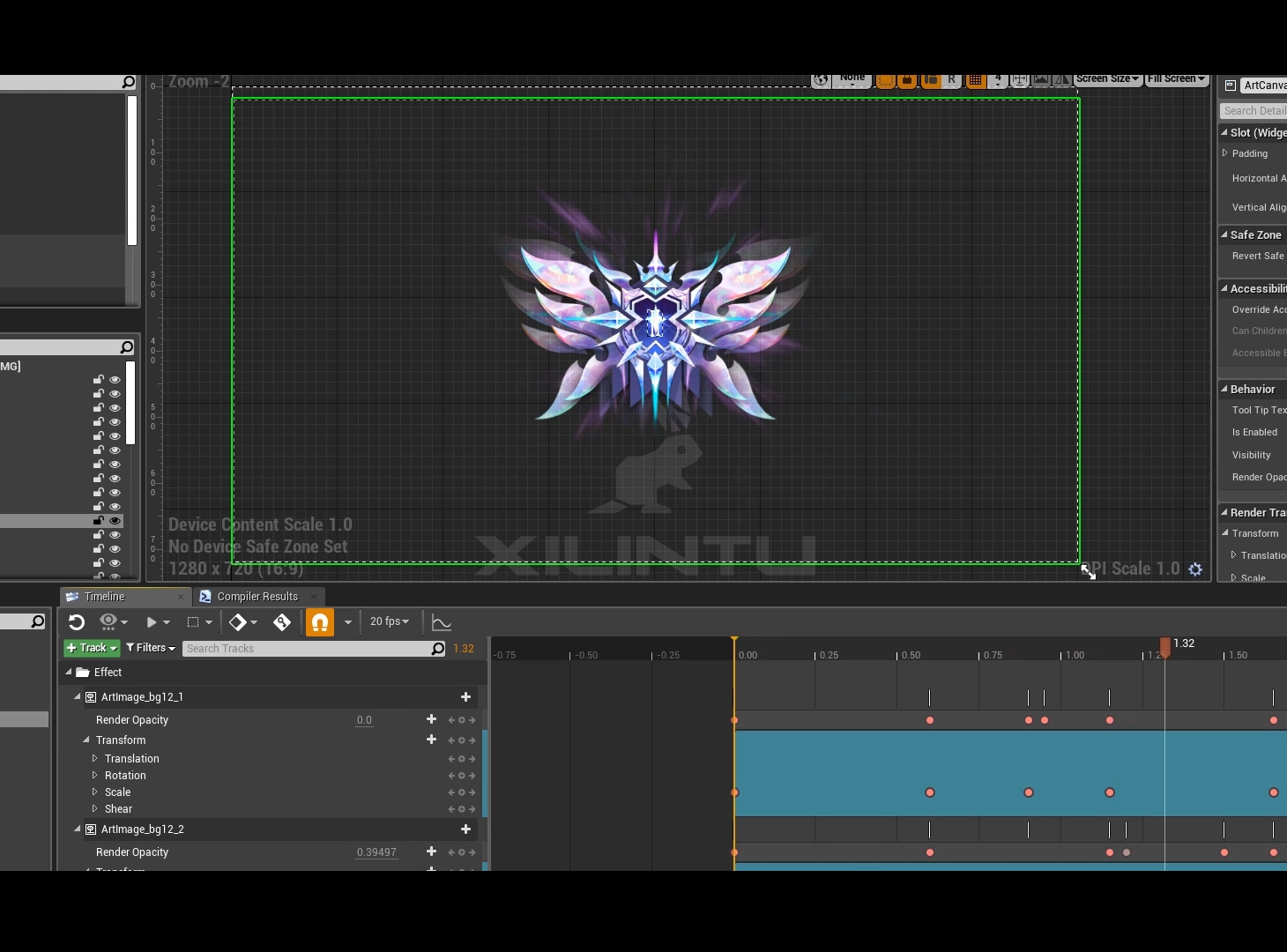Viewport: 1287px width, 952px height.
Task: Expand the Translation track
Action: click(95, 758)
